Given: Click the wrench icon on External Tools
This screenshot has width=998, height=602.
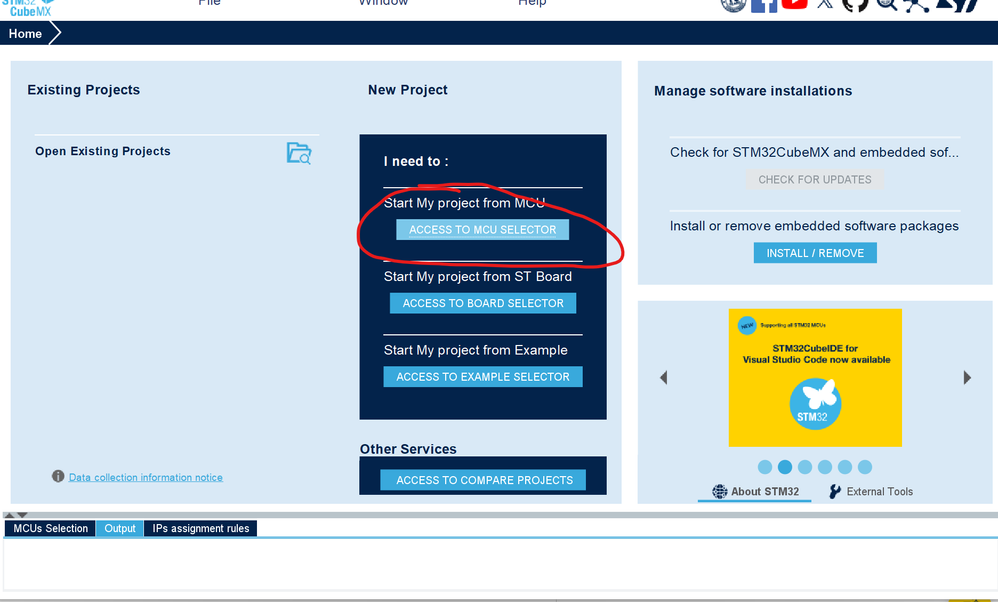Looking at the screenshot, I should coord(835,491).
